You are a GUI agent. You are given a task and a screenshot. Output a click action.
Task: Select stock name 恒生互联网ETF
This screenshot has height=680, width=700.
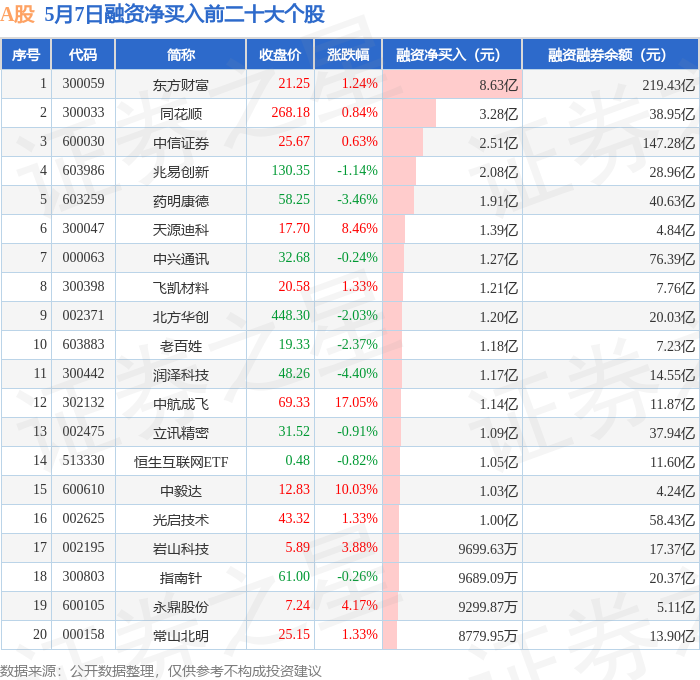181,462
